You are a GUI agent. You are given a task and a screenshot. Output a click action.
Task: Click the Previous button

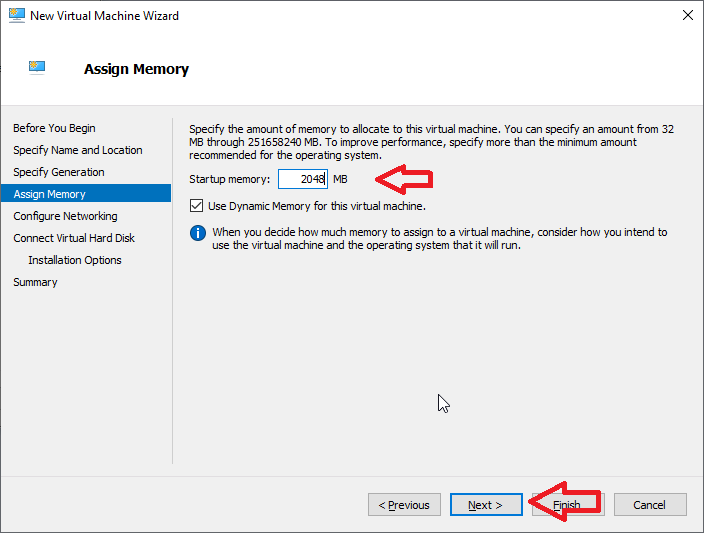(x=404, y=505)
